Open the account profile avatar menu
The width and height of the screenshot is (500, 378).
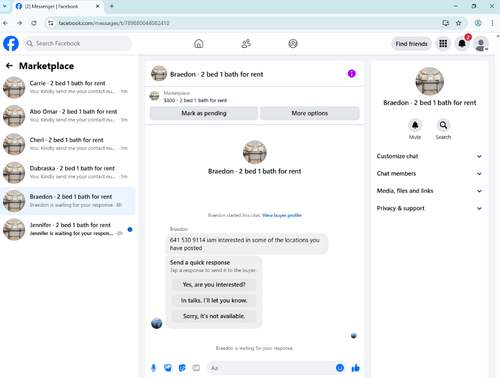coord(481,44)
